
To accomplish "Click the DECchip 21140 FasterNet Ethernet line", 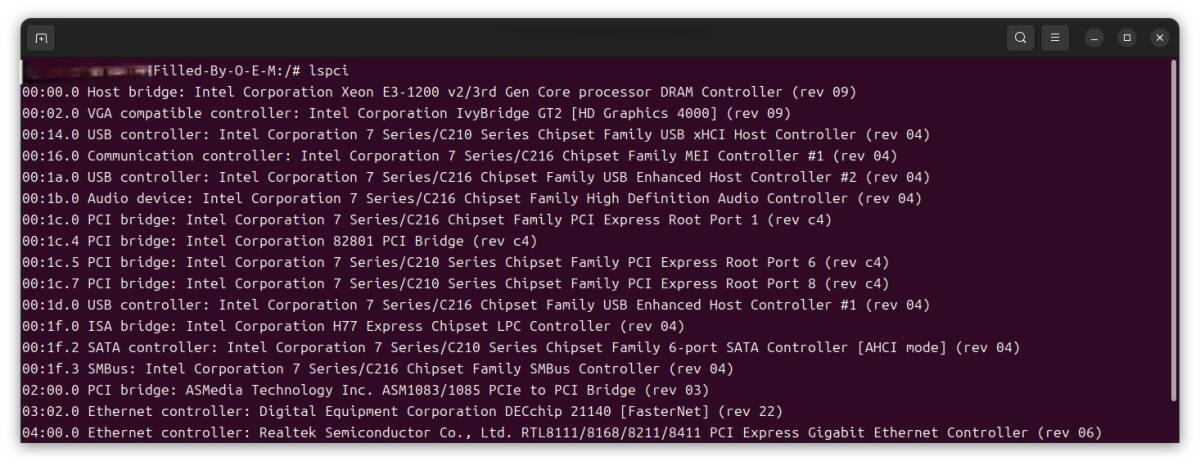I will (400, 411).
